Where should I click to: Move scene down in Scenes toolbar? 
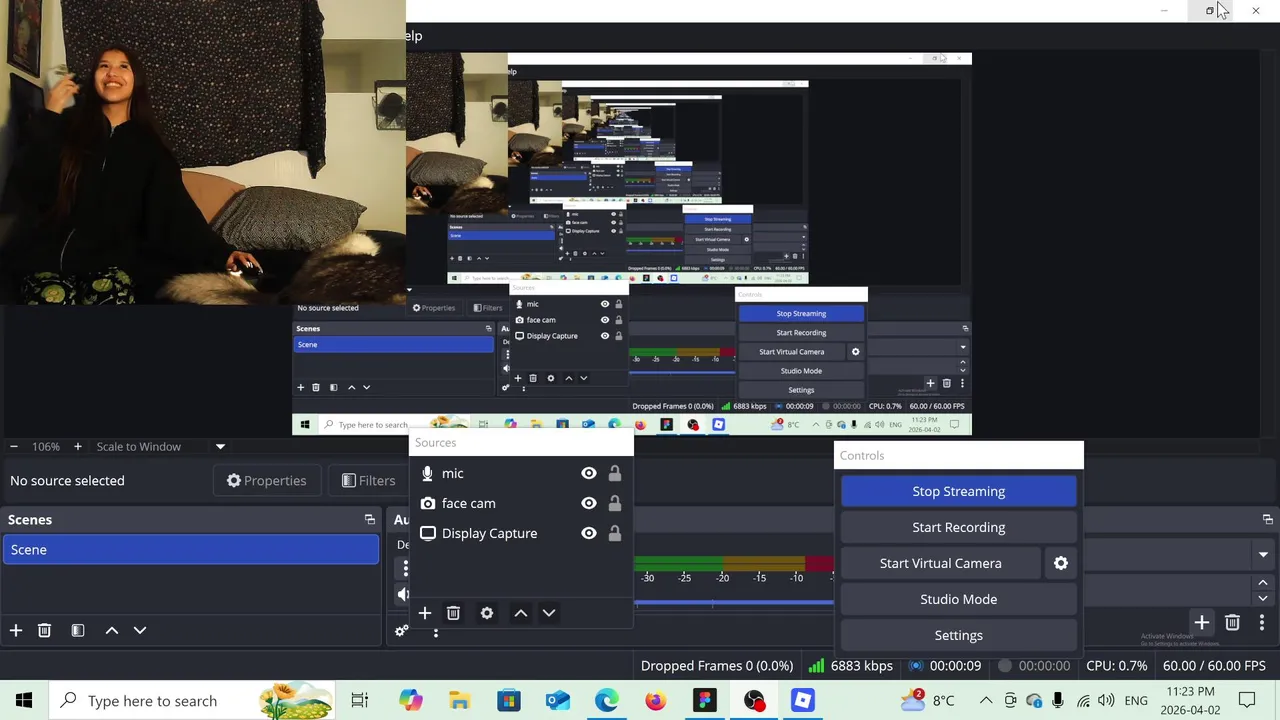140,630
